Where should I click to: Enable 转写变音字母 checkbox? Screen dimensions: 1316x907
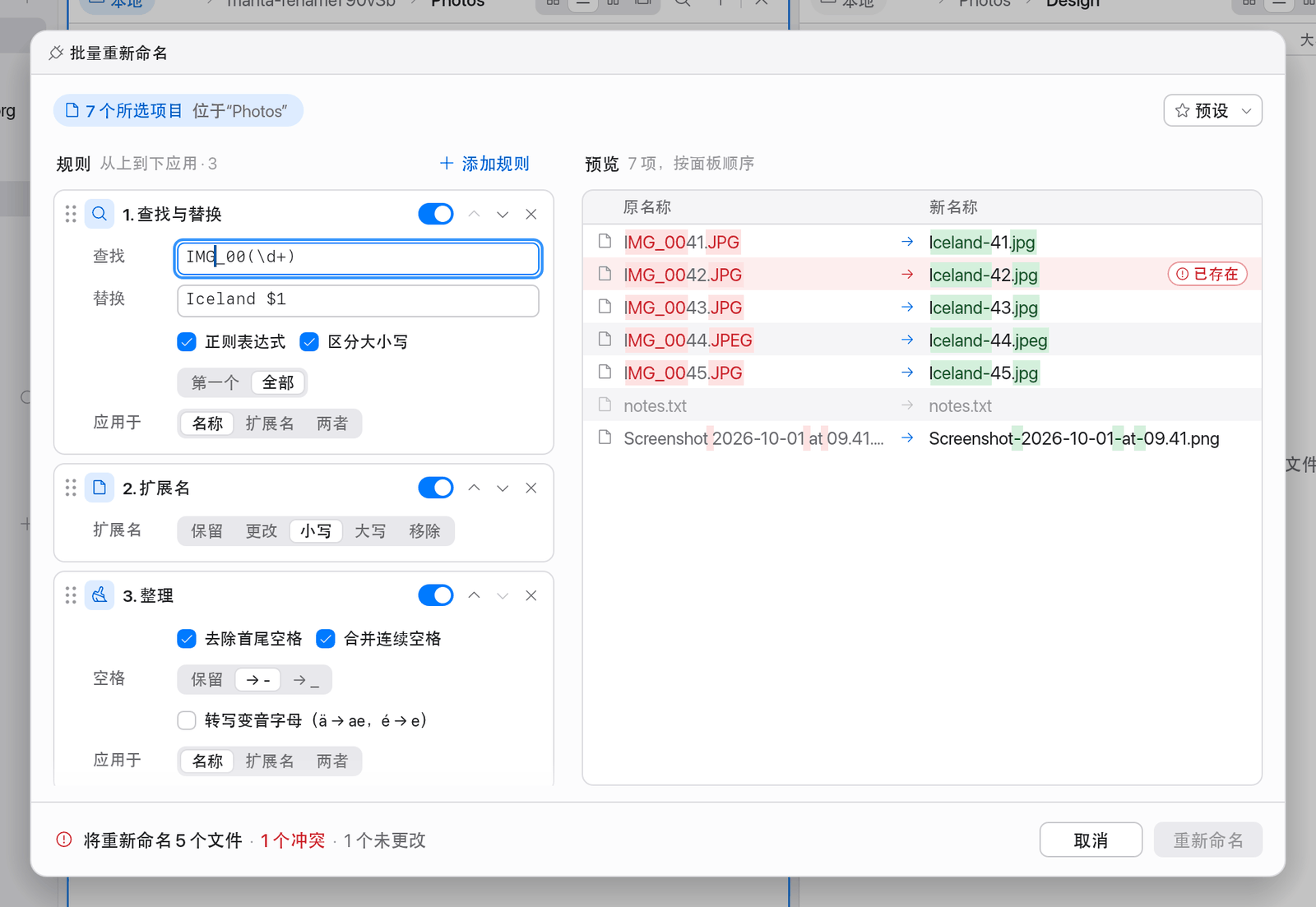[x=187, y=720]
